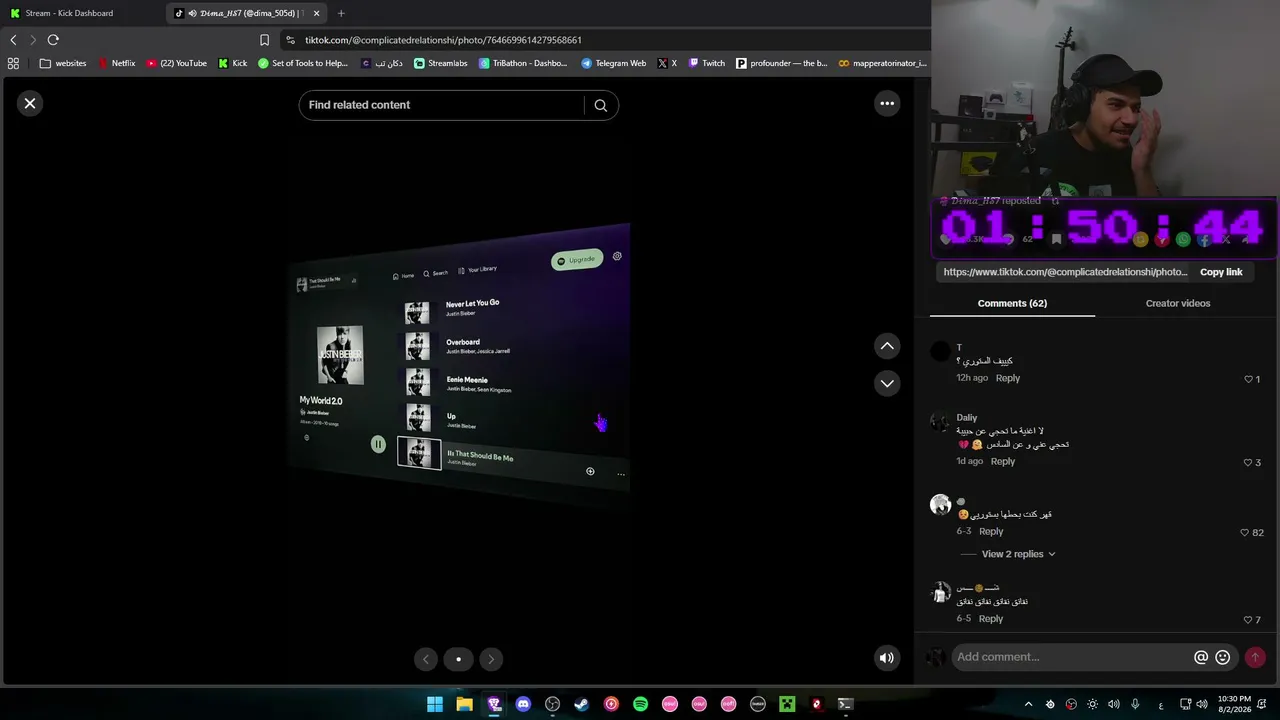Image resolution: width=1280 pixels, height=720 pixels.
Task: Open the X bookmark
Action: pyautogui.click(x=667, y=63)
